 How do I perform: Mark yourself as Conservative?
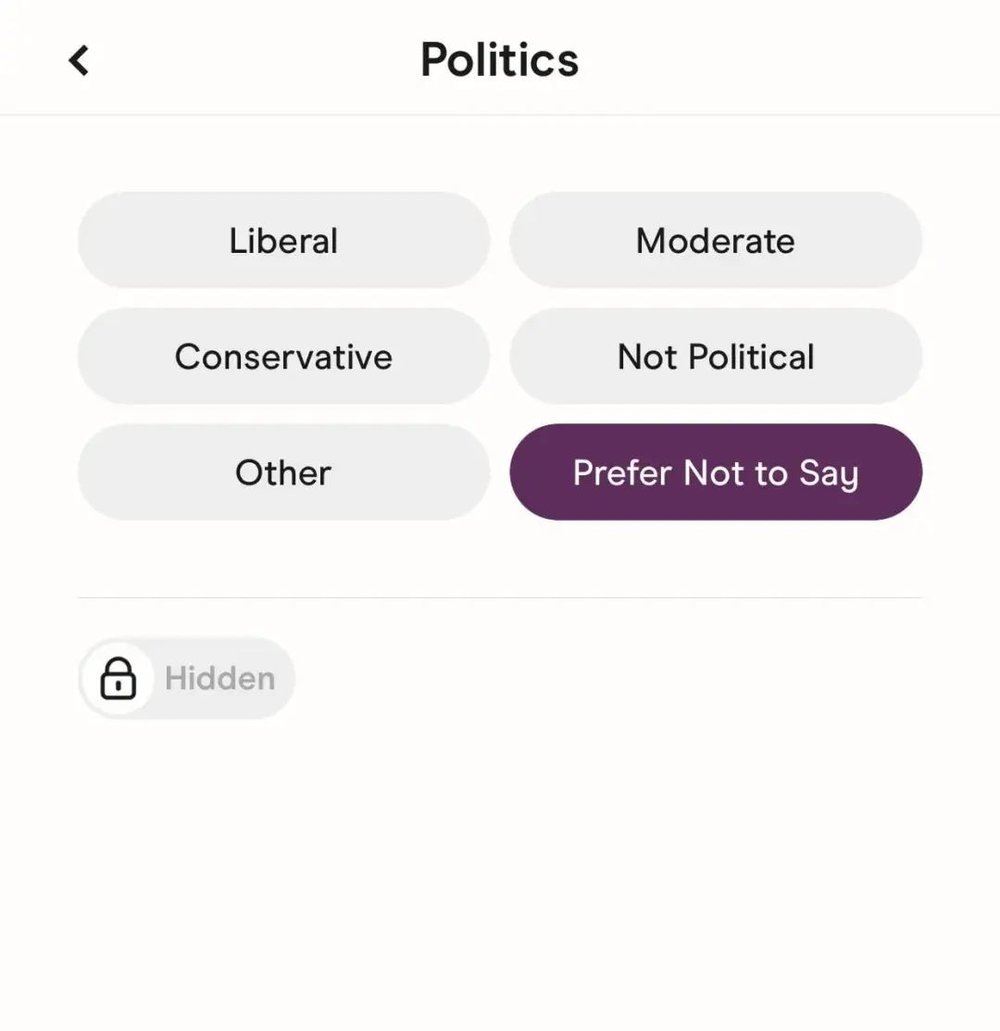(x=284, y=357)
